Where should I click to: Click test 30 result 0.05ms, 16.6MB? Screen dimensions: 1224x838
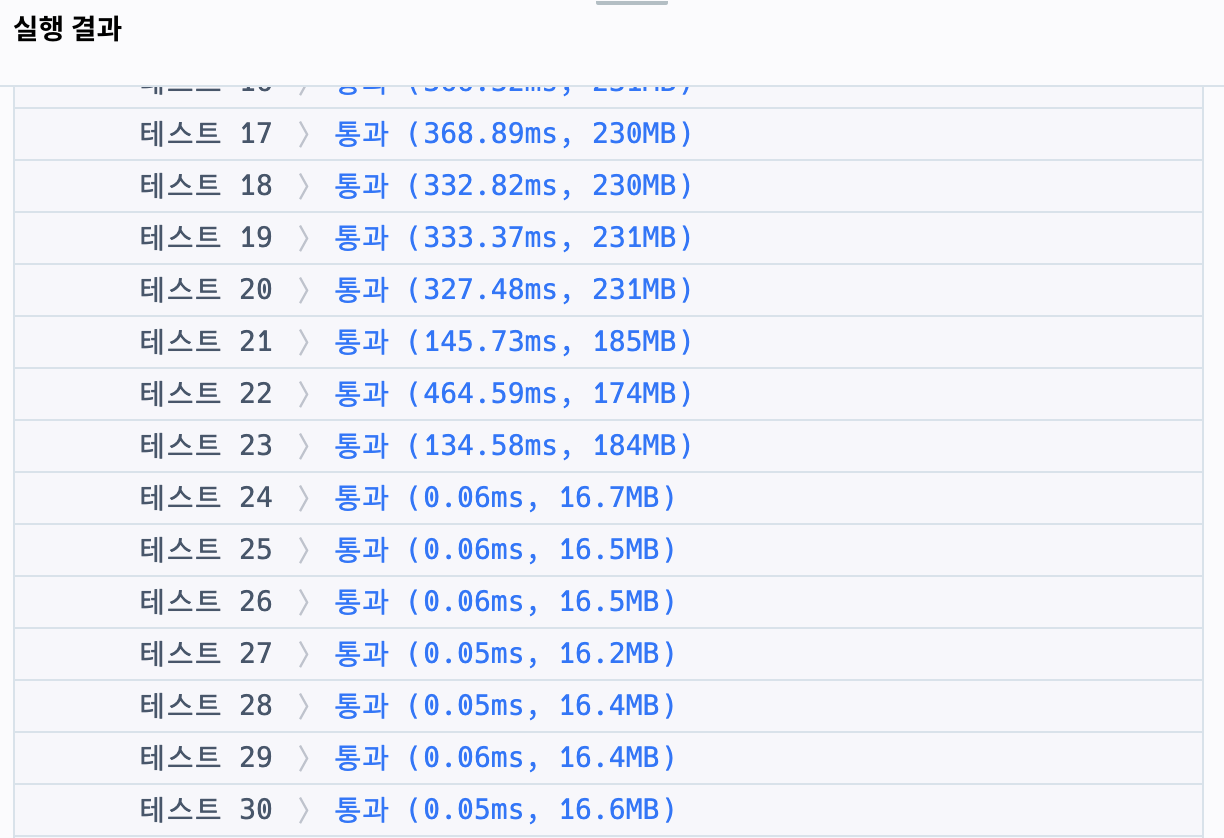[505, 809]
